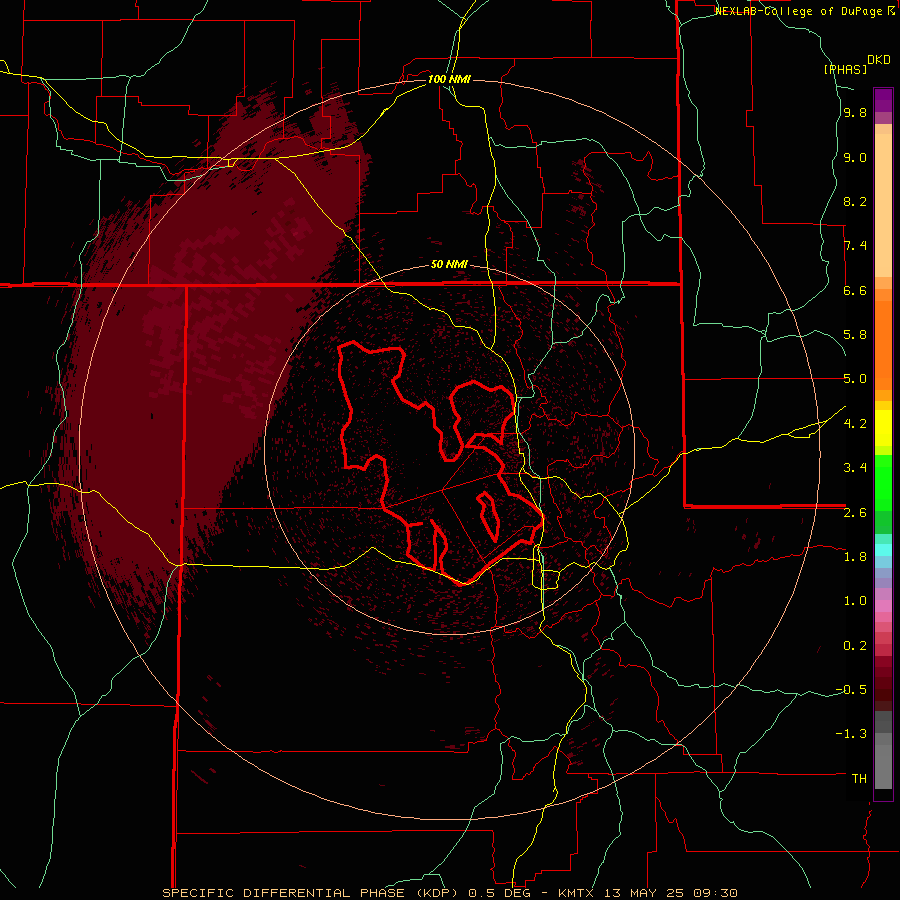Viewport: 900px width, 900px height.
Task: Select the 9.0 scale value
Action: tap(855, 157)
